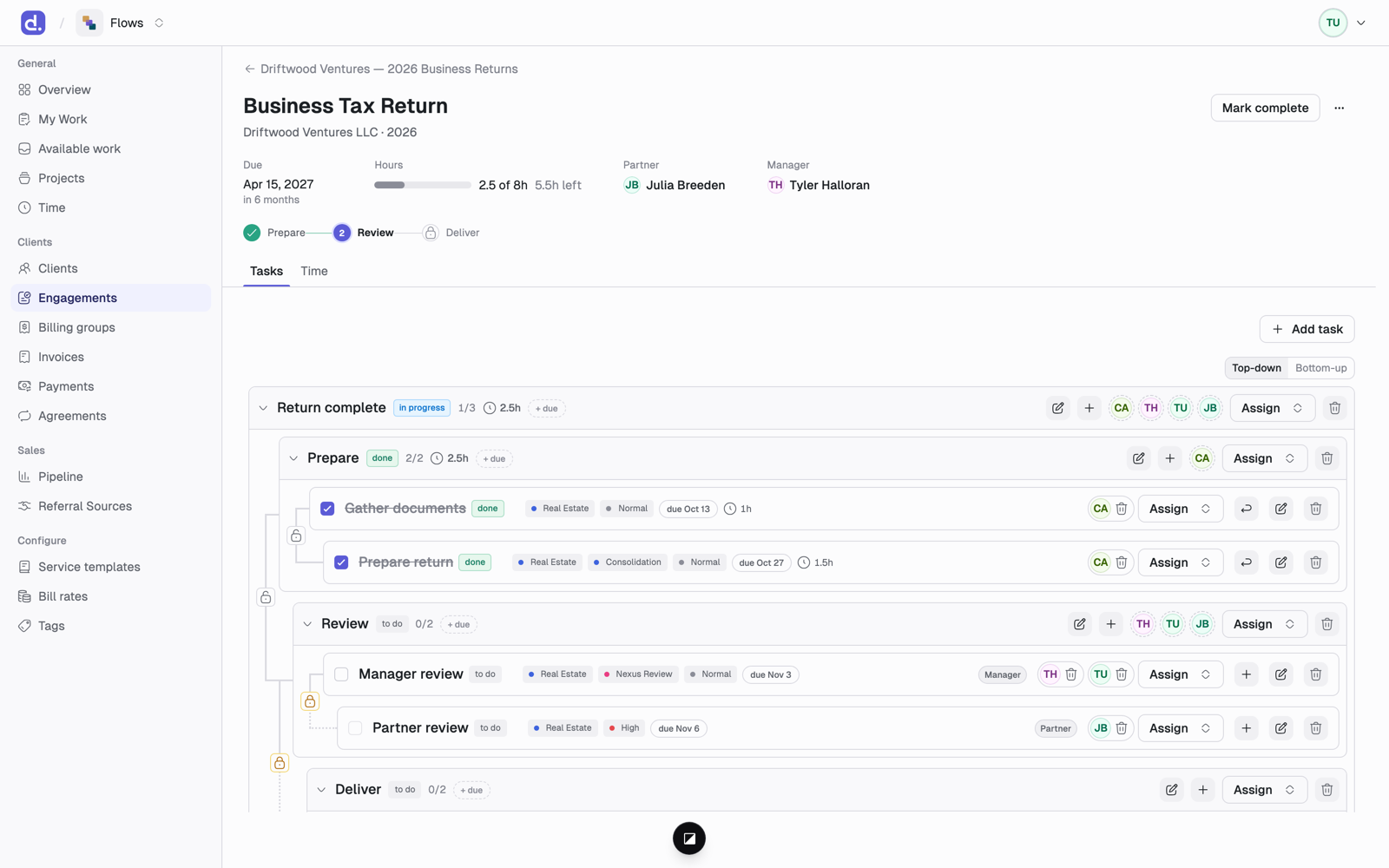1389x868 pixels.
Task: Open the more options ellipsis menu
Action: 1339,108
